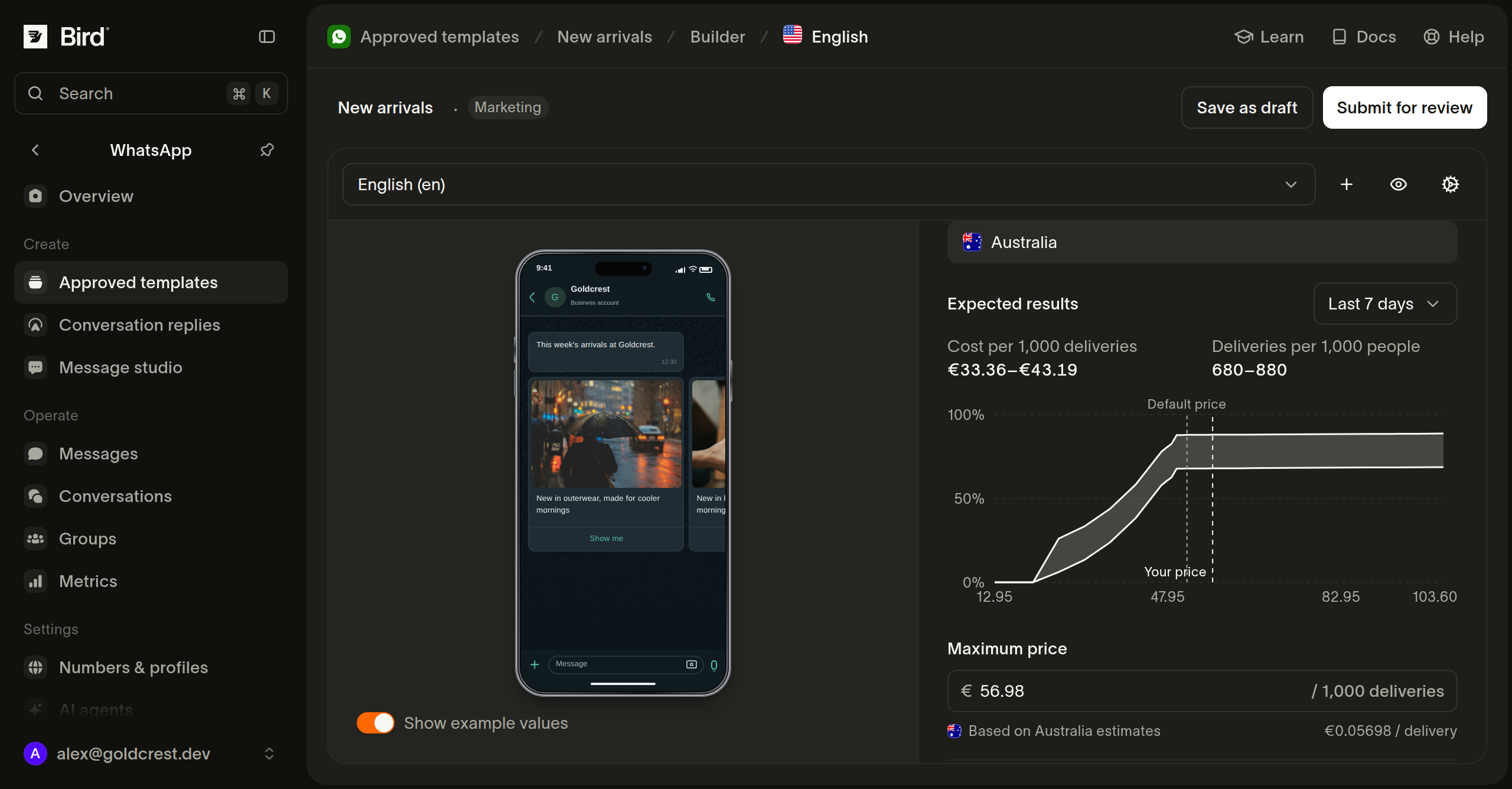The image size is (1512, 789).
Task: Open the English (en) language dropdown
Action: point(829,184)
